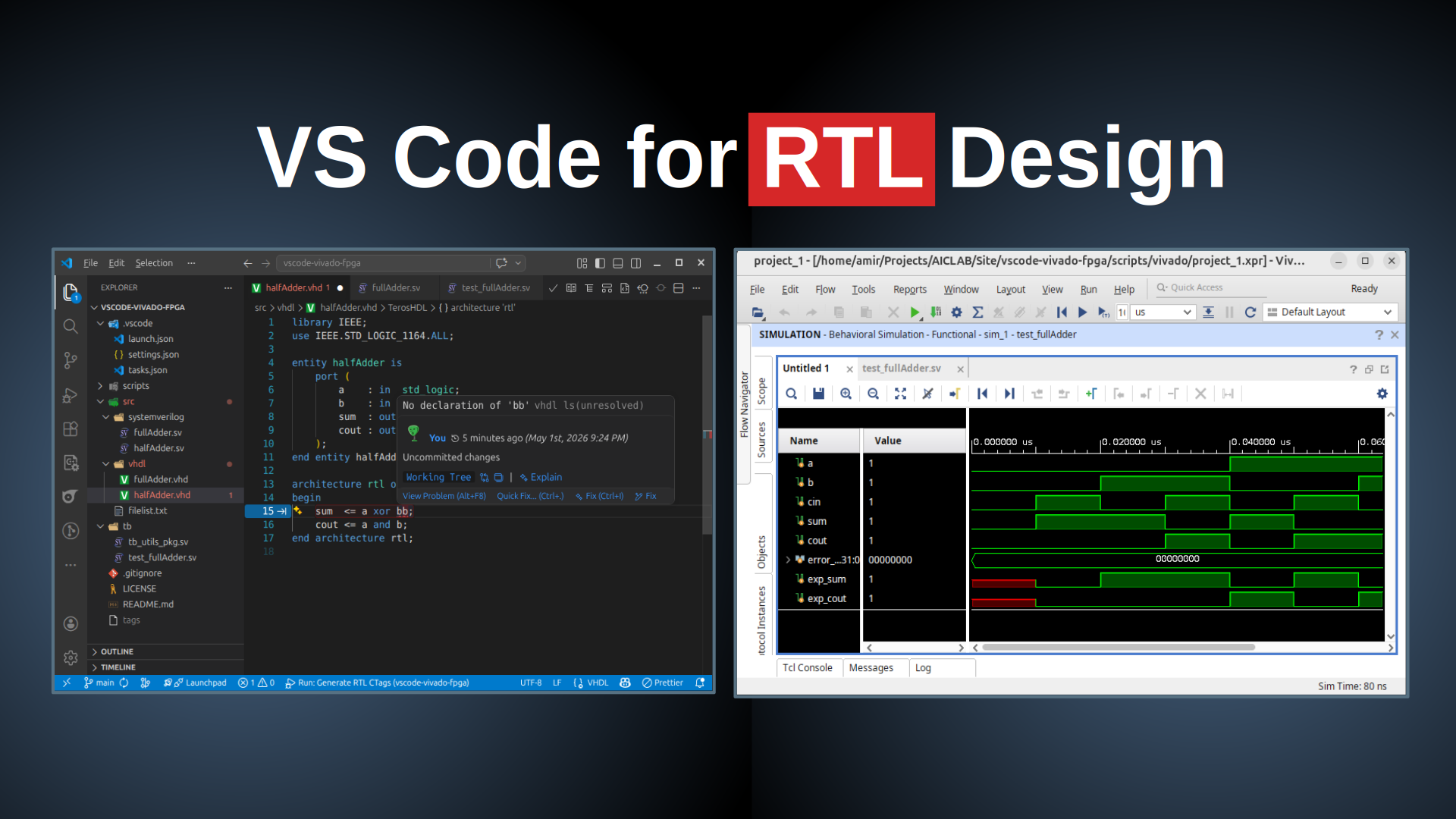Image resolution: width=1456 pixels, height=819 pixels.
Task: Expand the error bus signal row
Action: click(789, 560)
